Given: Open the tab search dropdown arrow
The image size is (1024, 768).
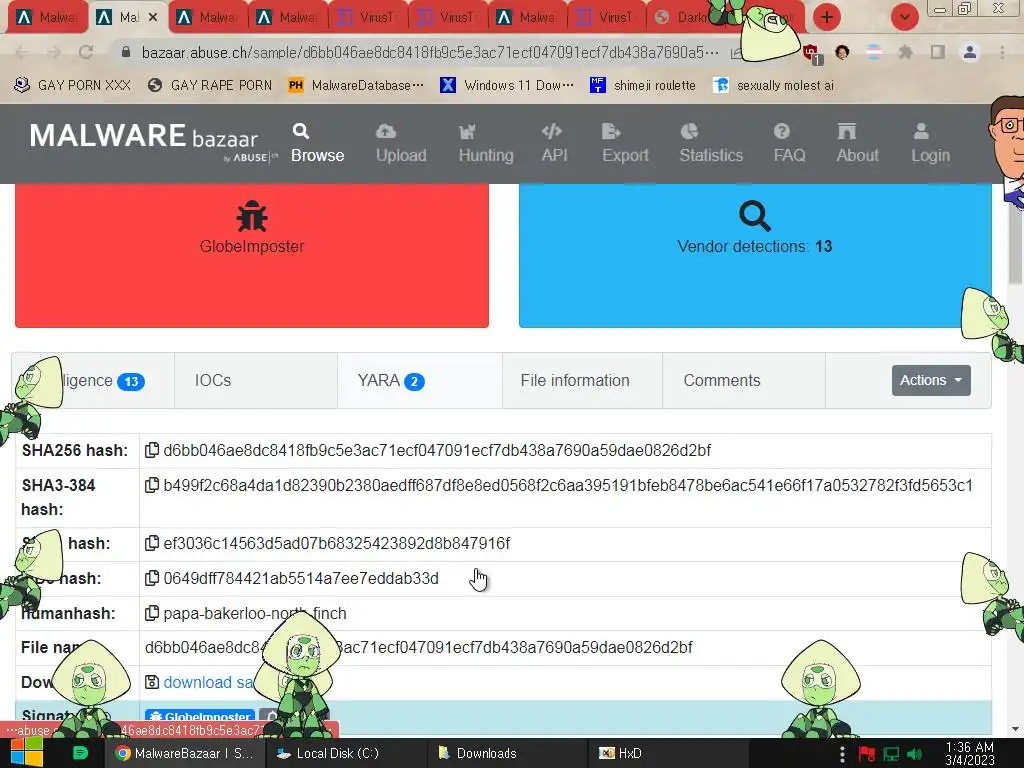Looking at the screenshot, I should coord(904,17).
